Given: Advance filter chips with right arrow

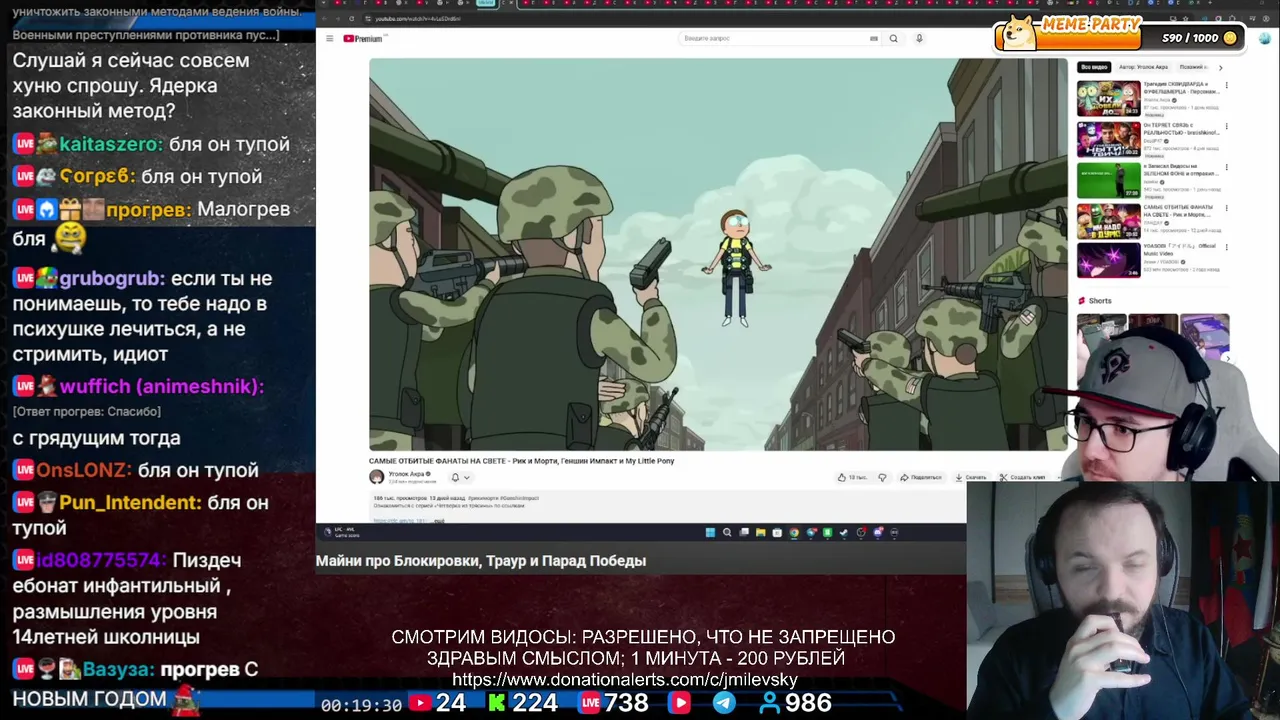Looking at the screenshot, I should 1221,67.
